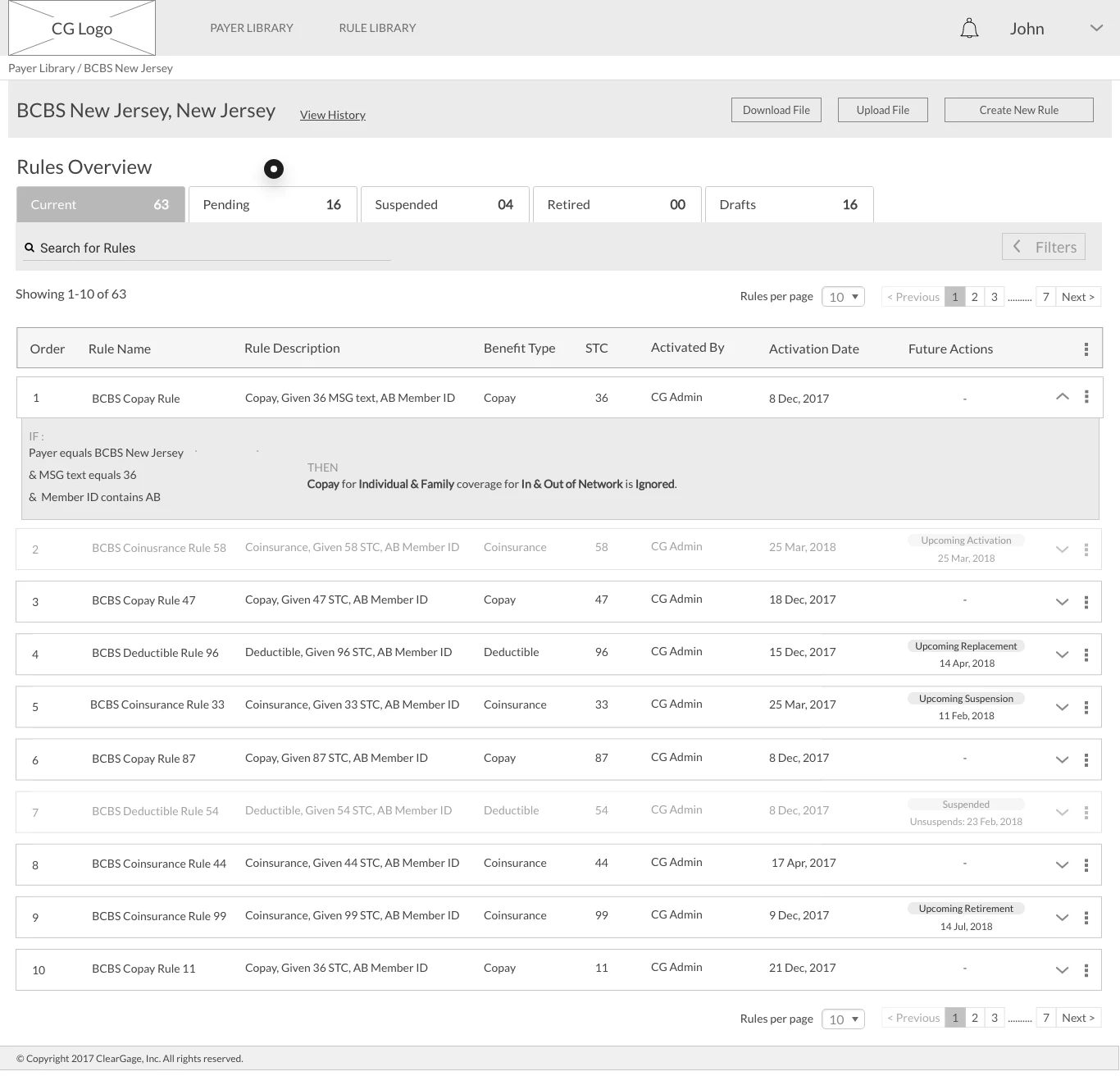This screenshot has width=1120, height=1076.
Task: Expand the BCBS Copay Rule 47 row
Action: pyautogui.click(x=1062, y=602)
